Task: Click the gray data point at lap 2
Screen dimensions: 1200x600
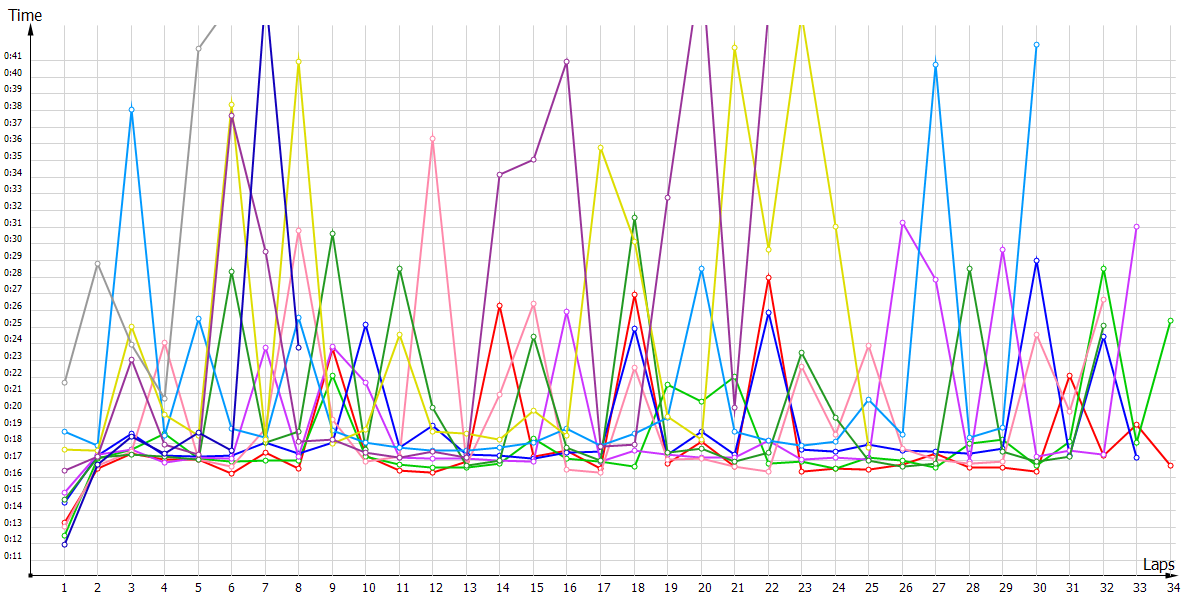Action: pos(98,263)
